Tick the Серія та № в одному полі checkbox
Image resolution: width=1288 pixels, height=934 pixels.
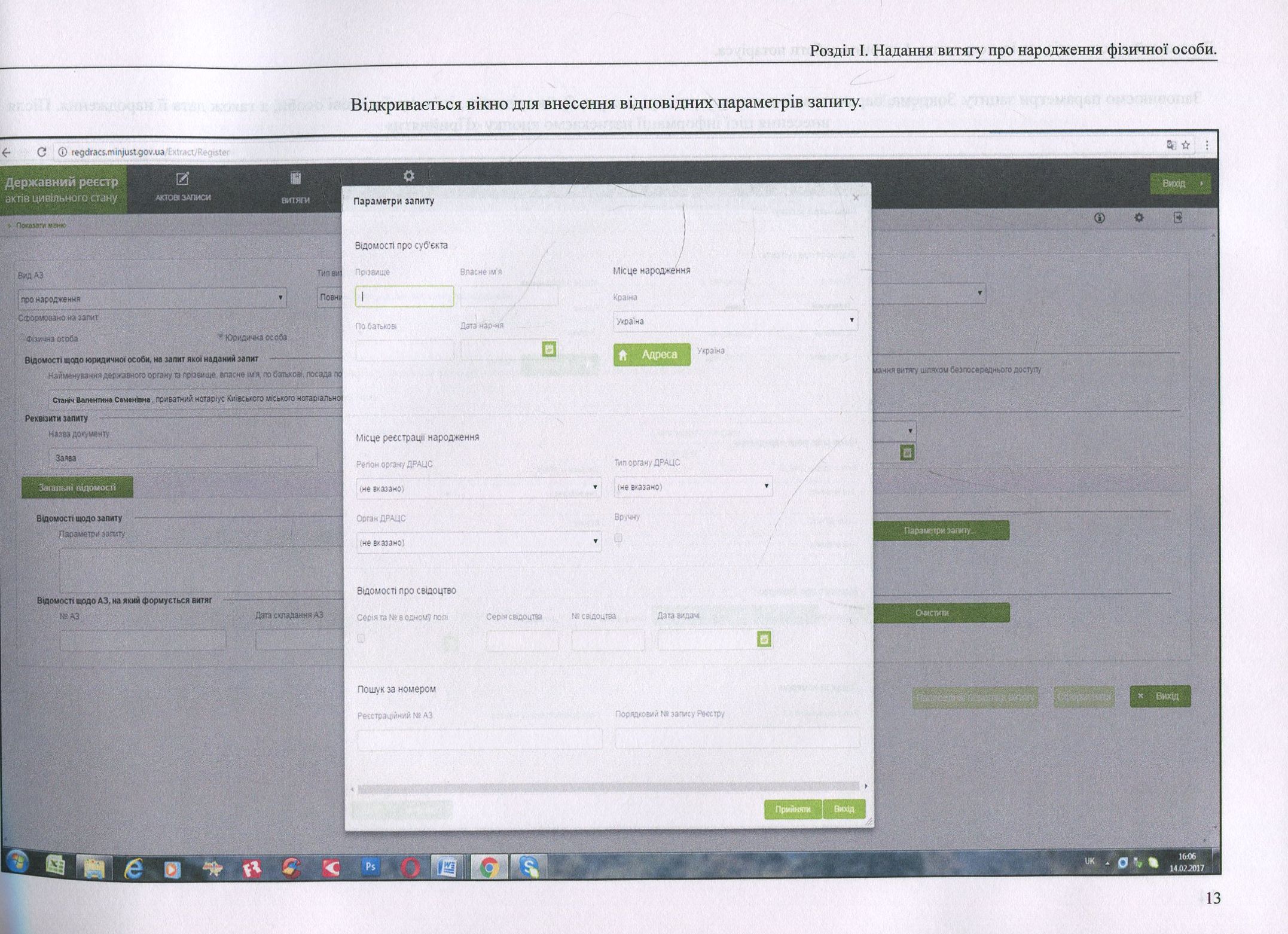click(x=361, y=638)
